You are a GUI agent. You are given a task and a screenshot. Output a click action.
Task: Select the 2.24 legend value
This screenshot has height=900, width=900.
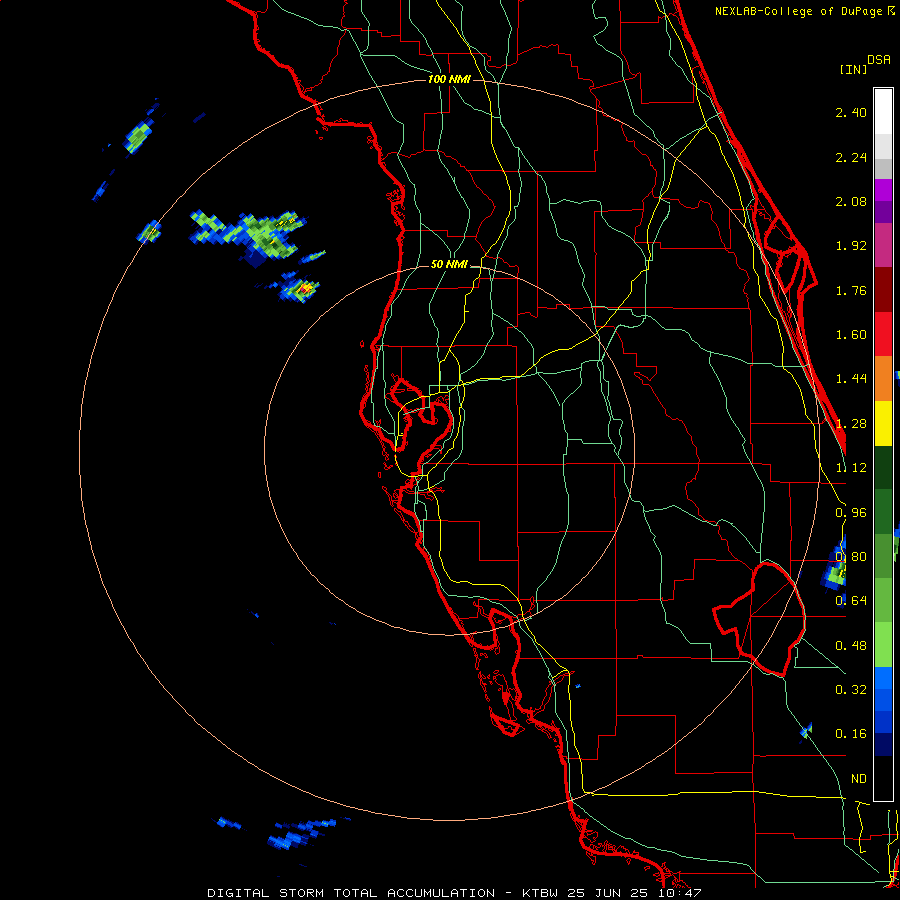coord(851,157)
